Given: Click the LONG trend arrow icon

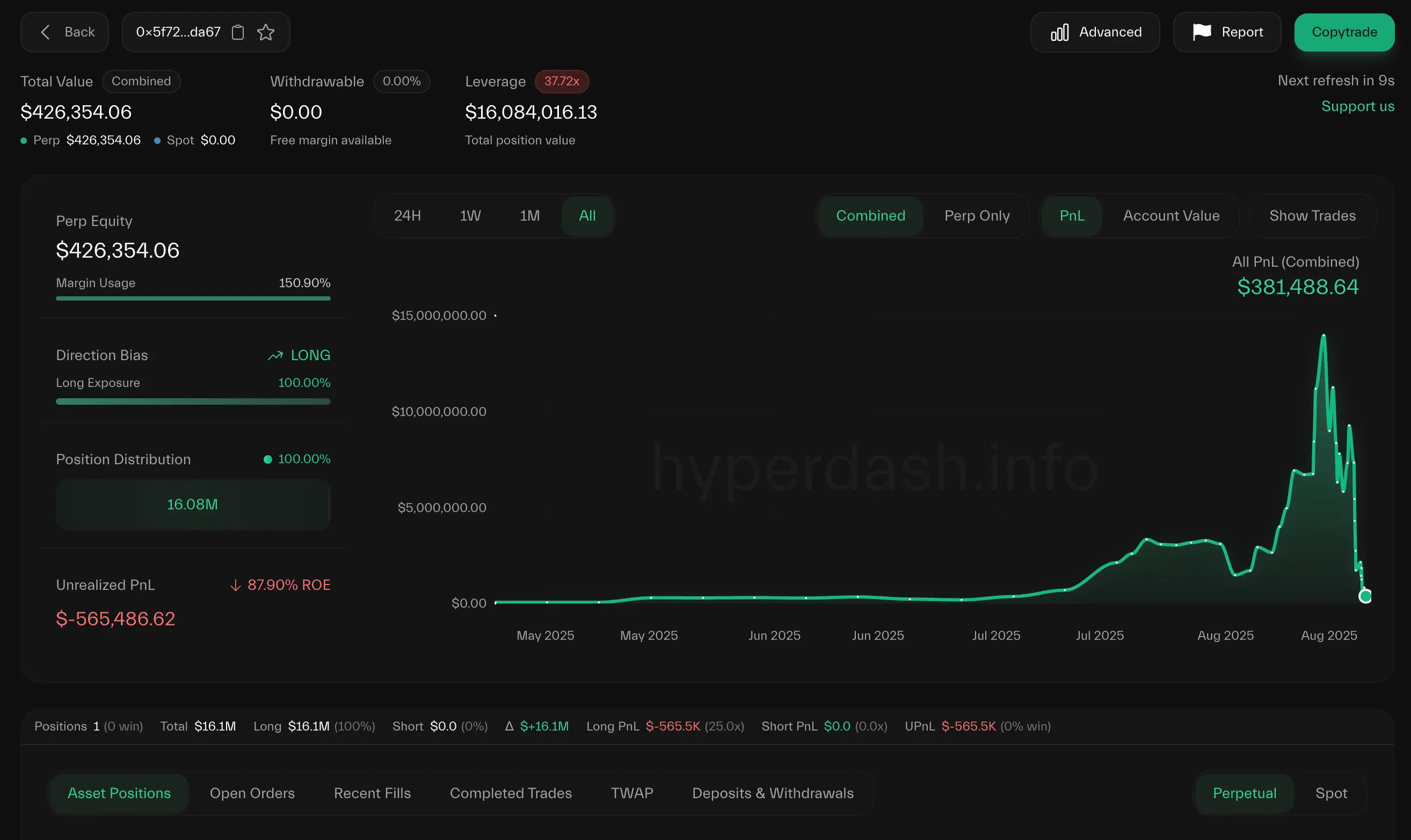Looking at the screenshot, I should click(275, 355).
